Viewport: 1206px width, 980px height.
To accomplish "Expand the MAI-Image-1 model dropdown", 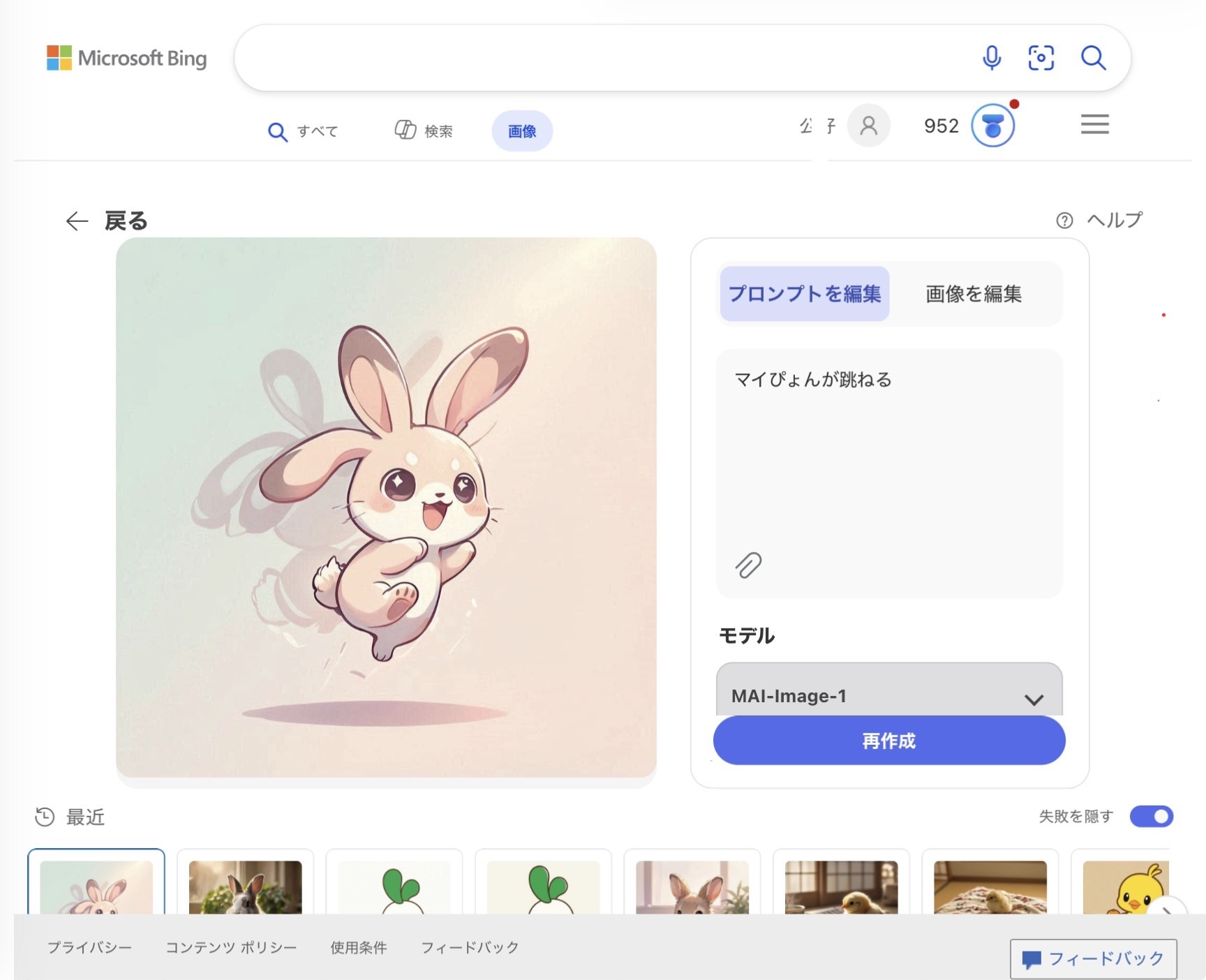I will coord(889,695).
